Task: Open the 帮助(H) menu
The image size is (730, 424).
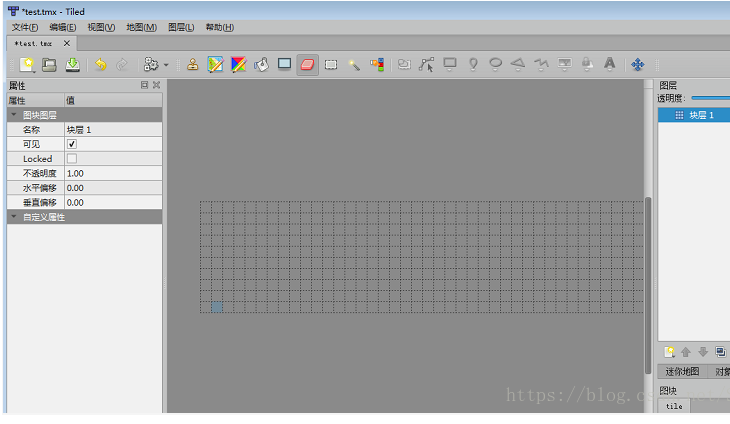Action: (220, 27)
